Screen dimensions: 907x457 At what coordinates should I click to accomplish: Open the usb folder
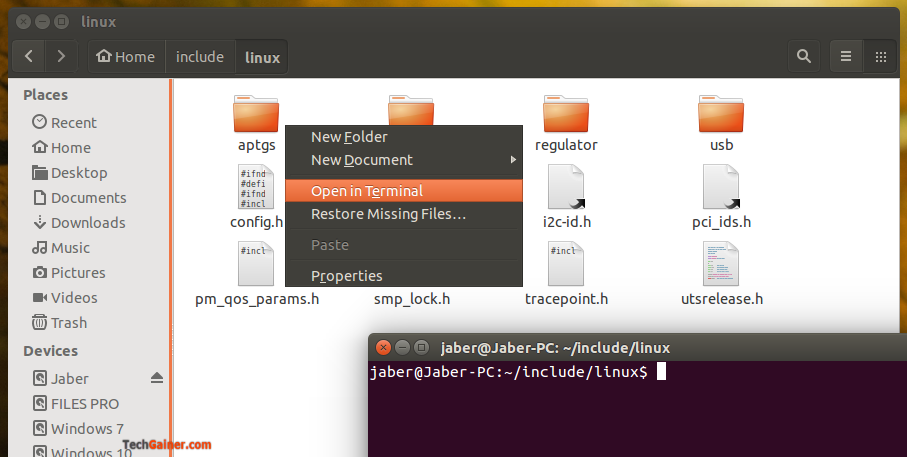coord(721,116)
